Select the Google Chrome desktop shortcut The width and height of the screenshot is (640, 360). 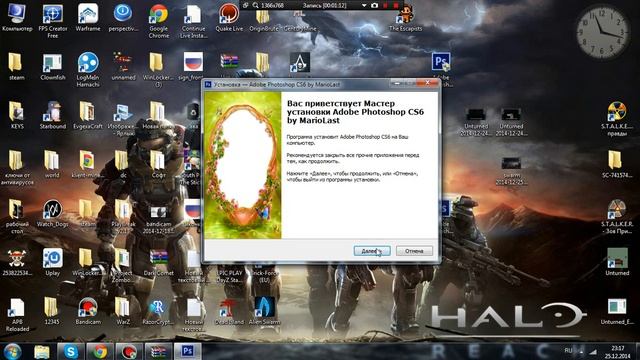point(158,21)
